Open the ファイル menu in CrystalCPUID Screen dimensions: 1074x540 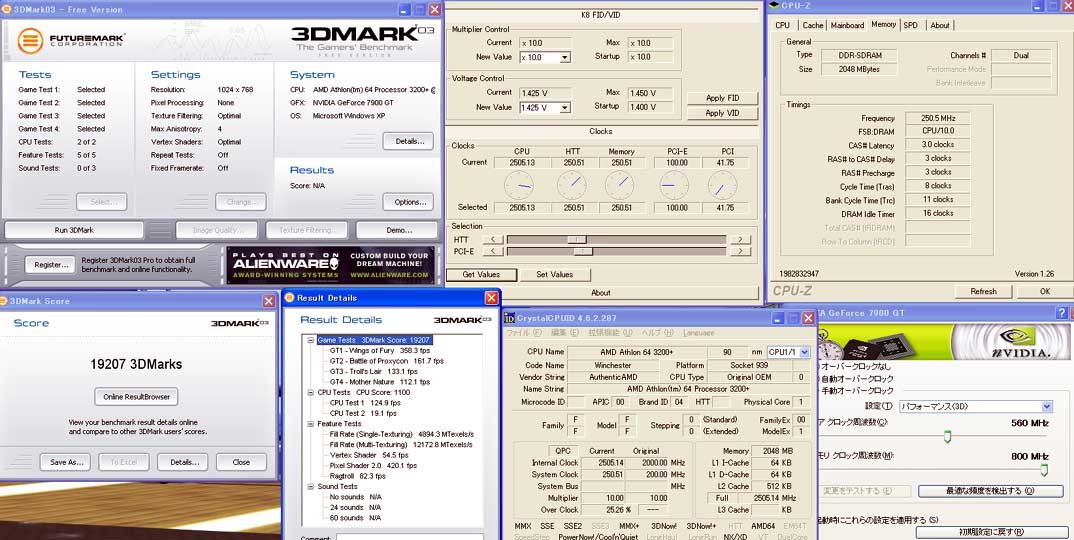click(x=523, y=333)
